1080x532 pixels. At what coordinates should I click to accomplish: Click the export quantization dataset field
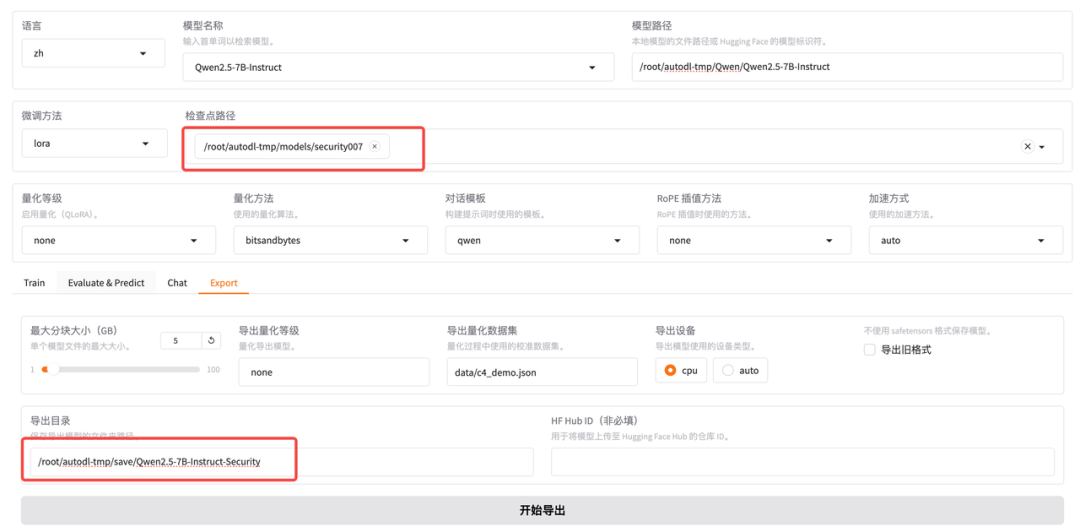542,371
